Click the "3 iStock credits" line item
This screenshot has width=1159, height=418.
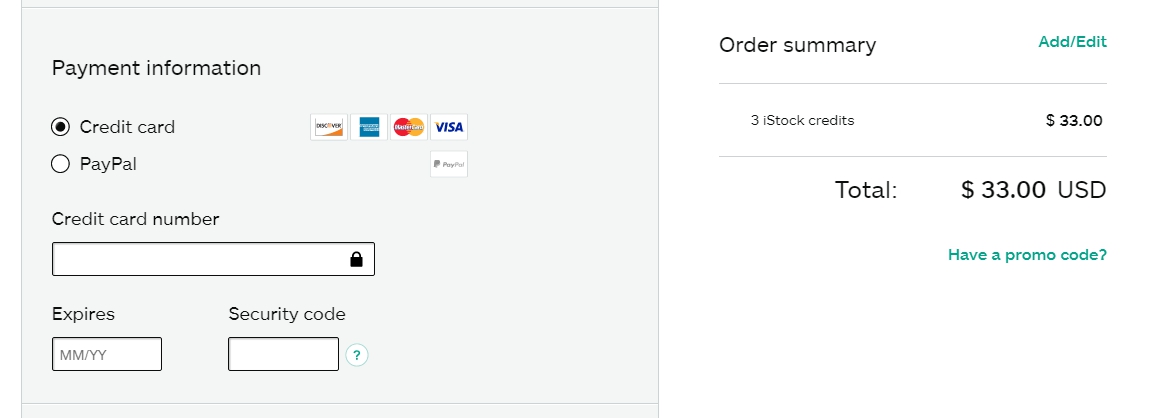(x=802, y=121)
